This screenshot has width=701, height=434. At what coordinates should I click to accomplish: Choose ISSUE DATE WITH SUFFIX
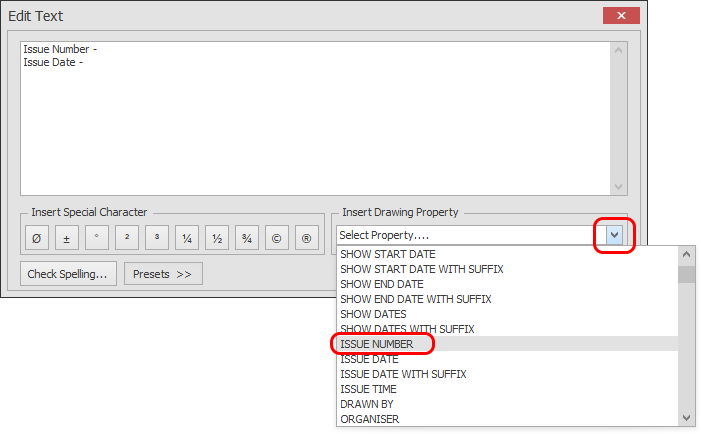coord(507,374)
